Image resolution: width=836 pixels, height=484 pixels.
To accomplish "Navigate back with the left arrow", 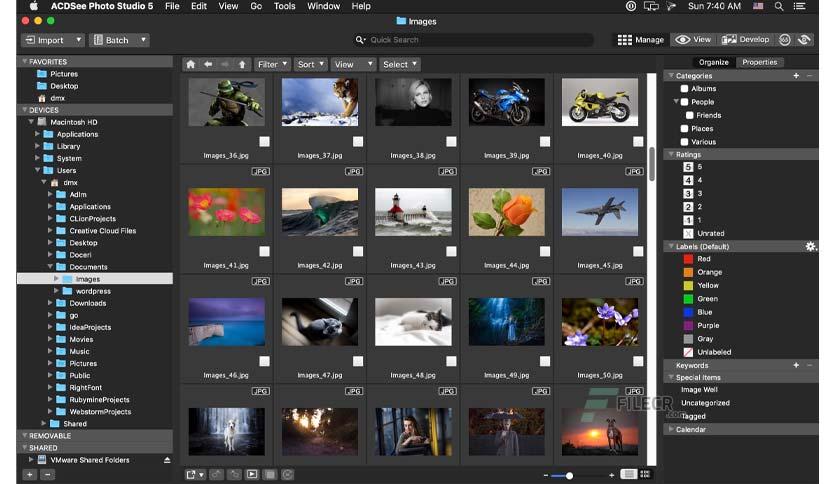I will coord(208,64).
